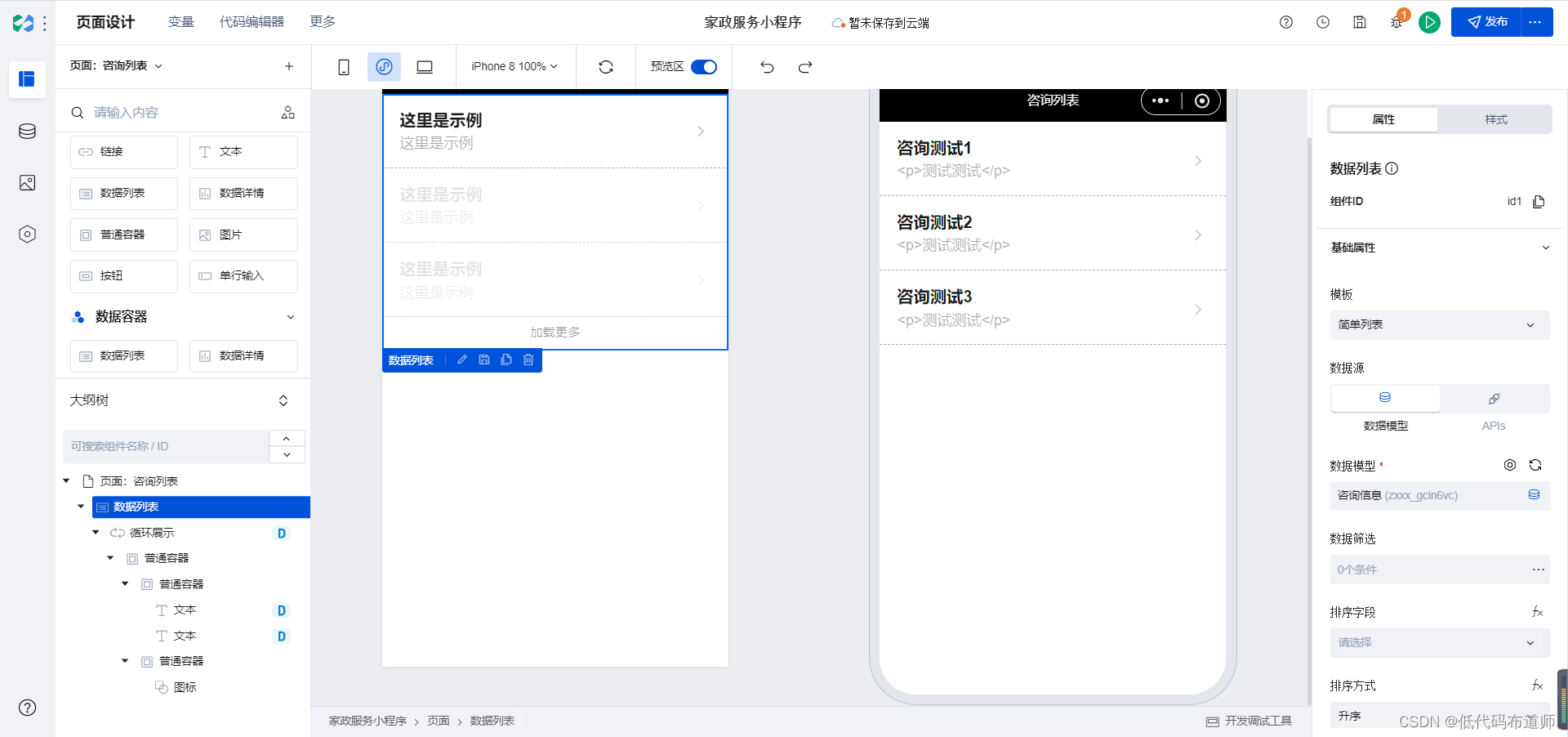Click the 页面设计 menu title
Image resolution: width=1568 pixels, height=737 pixels.
pyautogui.click(x=105, y=22)
